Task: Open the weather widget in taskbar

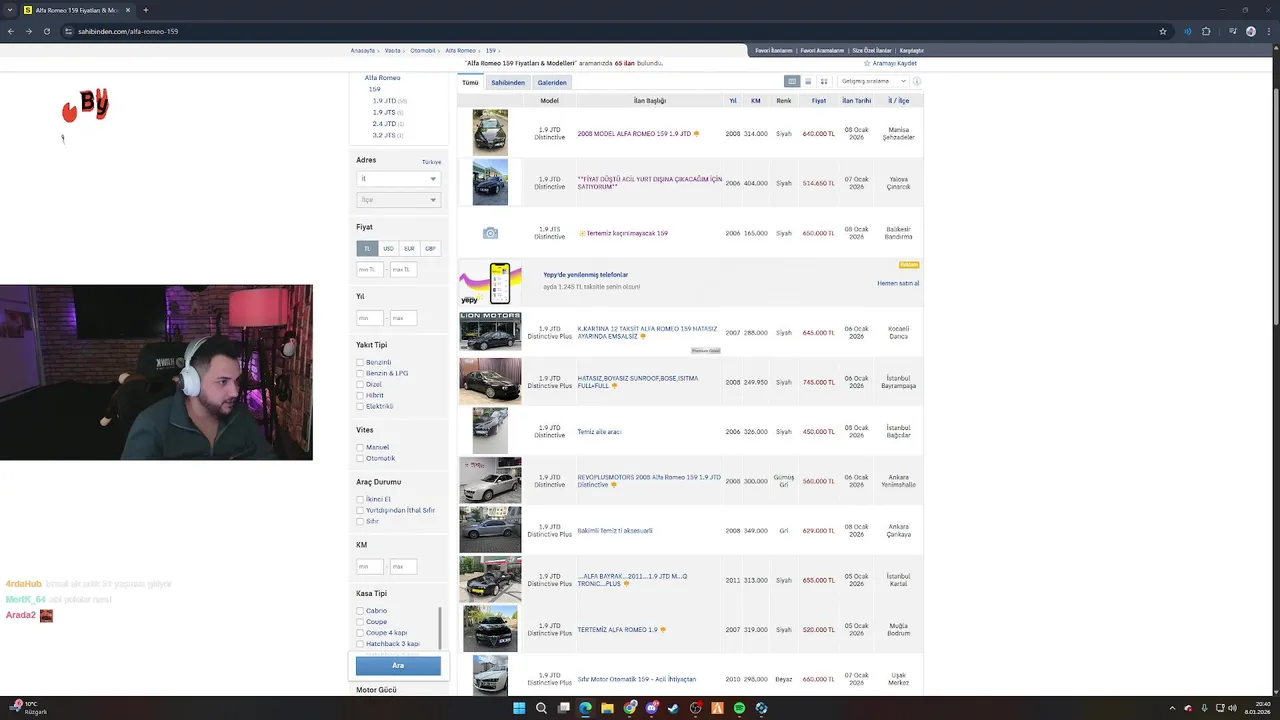Action: (28, 708)
